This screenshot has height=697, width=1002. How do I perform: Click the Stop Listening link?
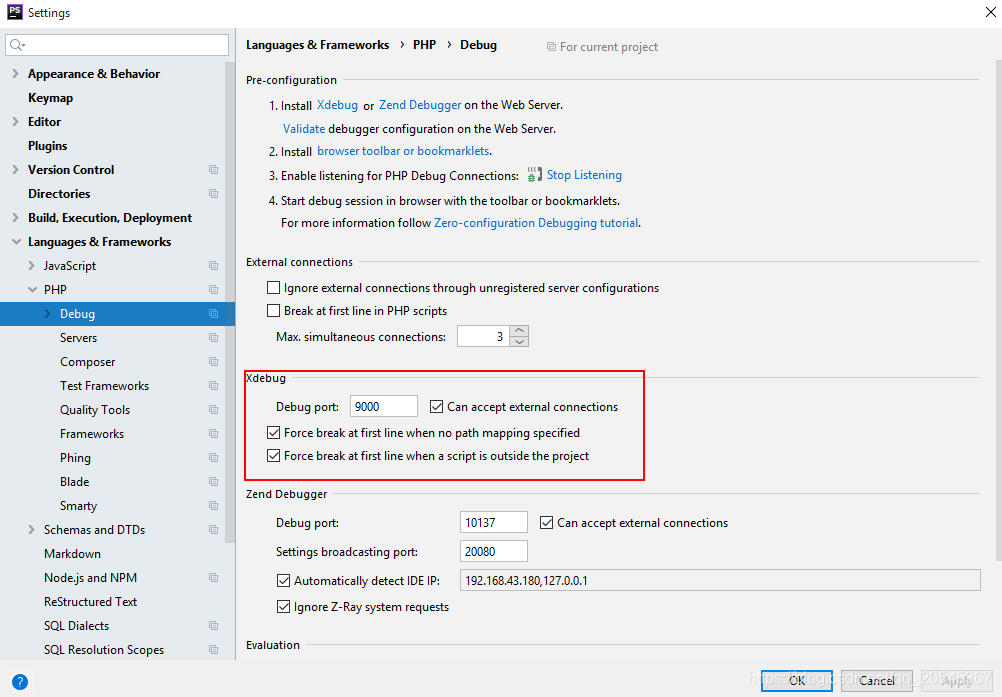tap(584, 175)
